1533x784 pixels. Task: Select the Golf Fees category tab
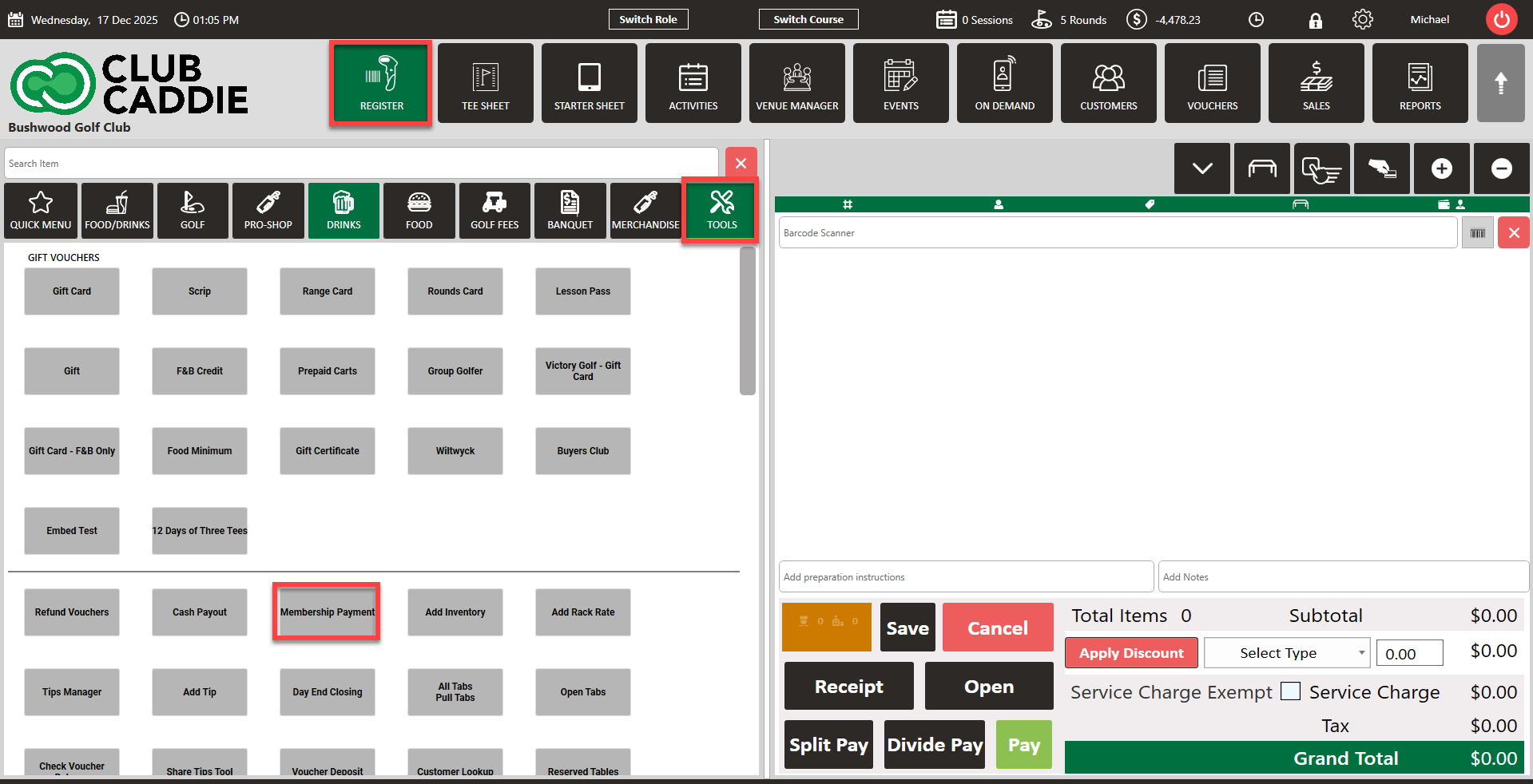point(494,211)
